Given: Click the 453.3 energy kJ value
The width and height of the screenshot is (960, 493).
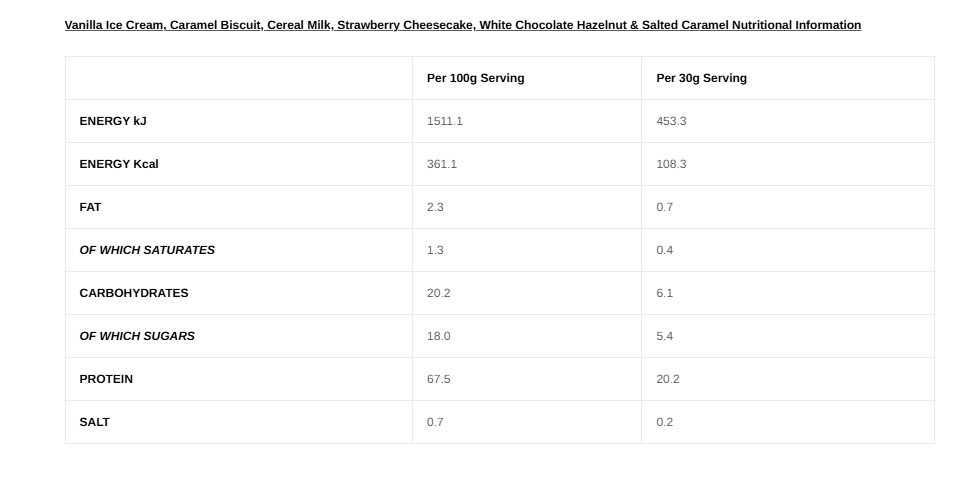Looking at the screenshot, I should click(671, 121).
